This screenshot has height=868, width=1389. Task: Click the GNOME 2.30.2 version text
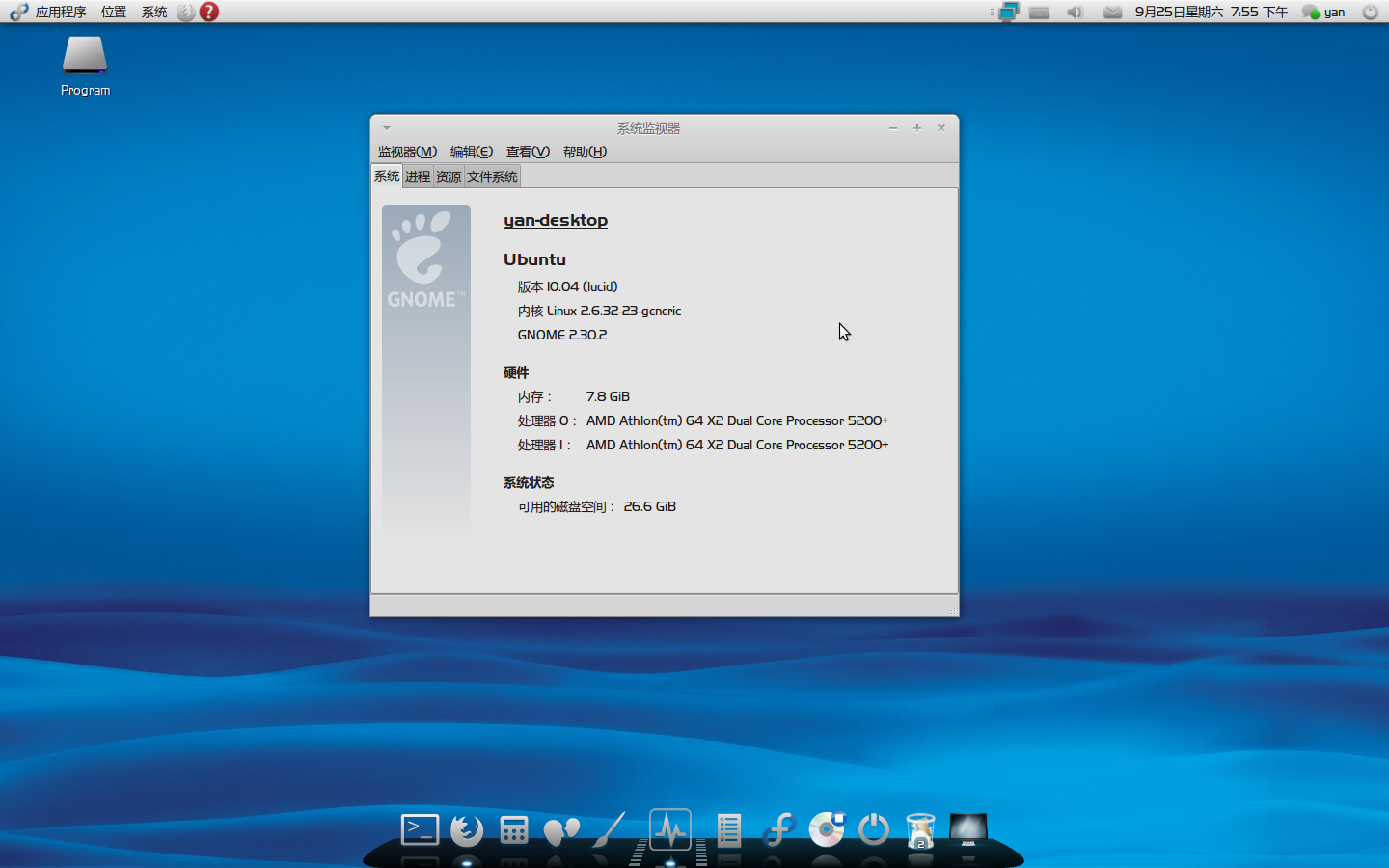click(x=562, y=335)
